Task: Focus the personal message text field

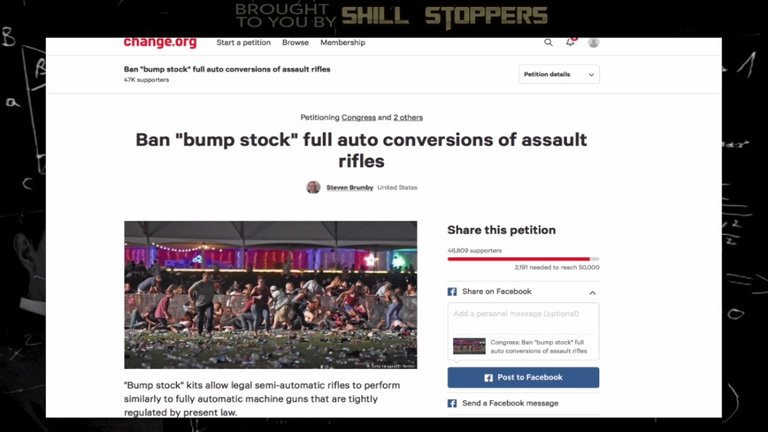Action: pos(523,317)
